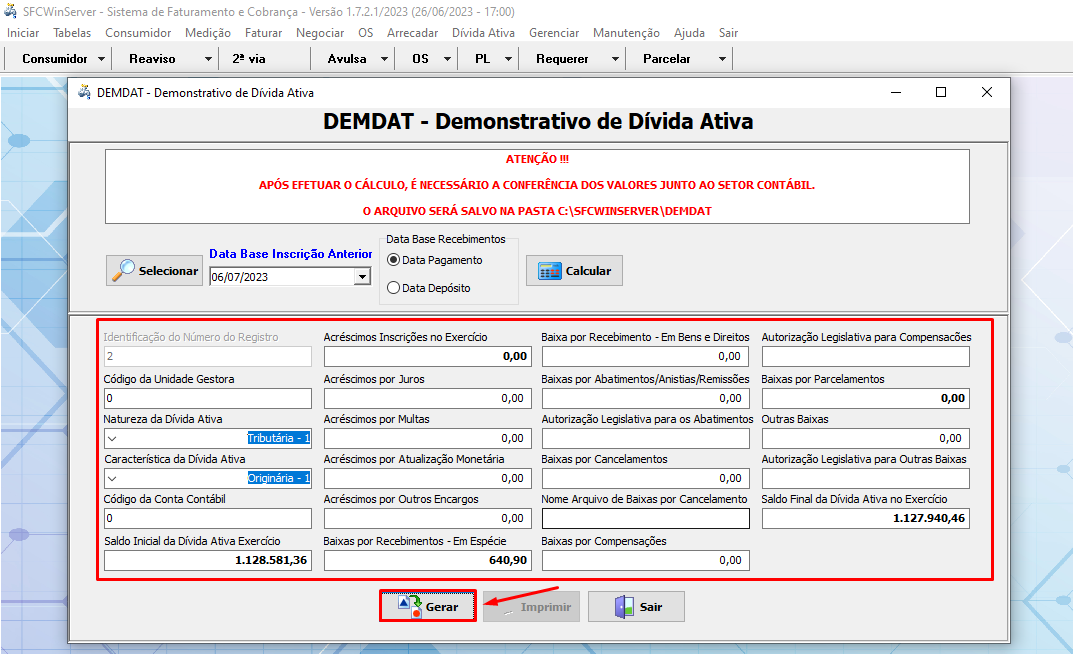Image resolution: width=1073 pixels, height=654 pixels.
Task: Click the Ajuda menu item
Action: tap(689, 32)
